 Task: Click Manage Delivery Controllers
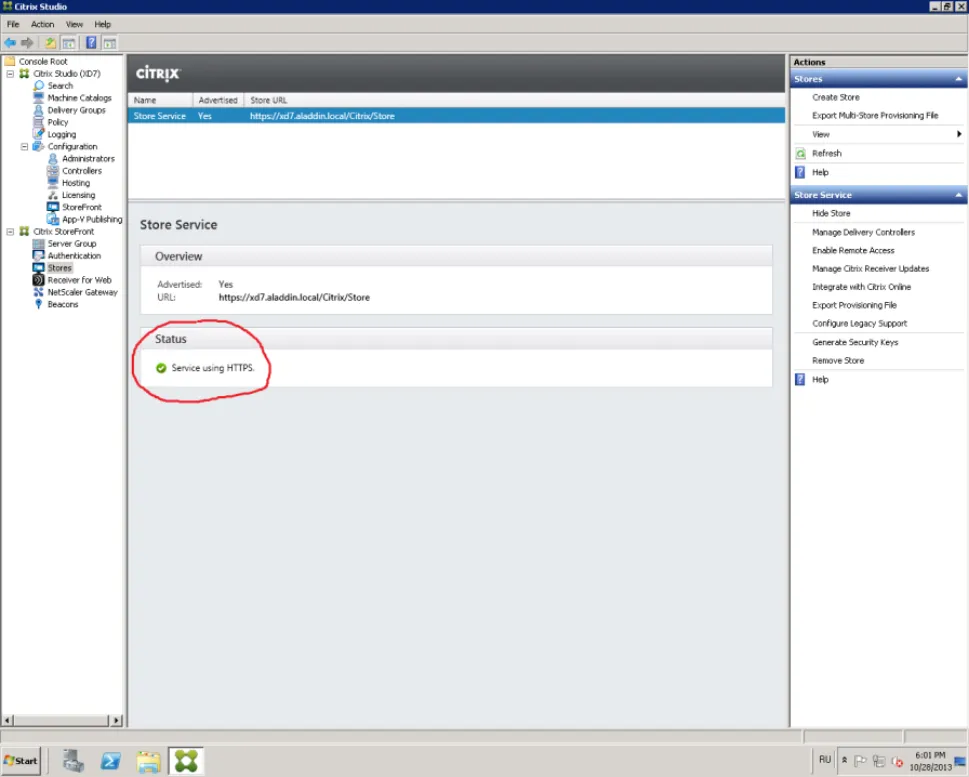click(863, 232)
